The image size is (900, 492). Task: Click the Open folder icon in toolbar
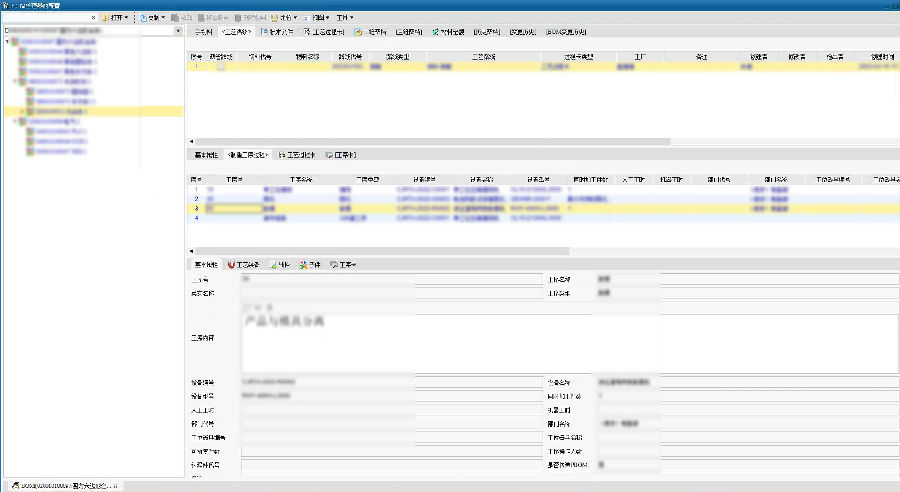105,18
